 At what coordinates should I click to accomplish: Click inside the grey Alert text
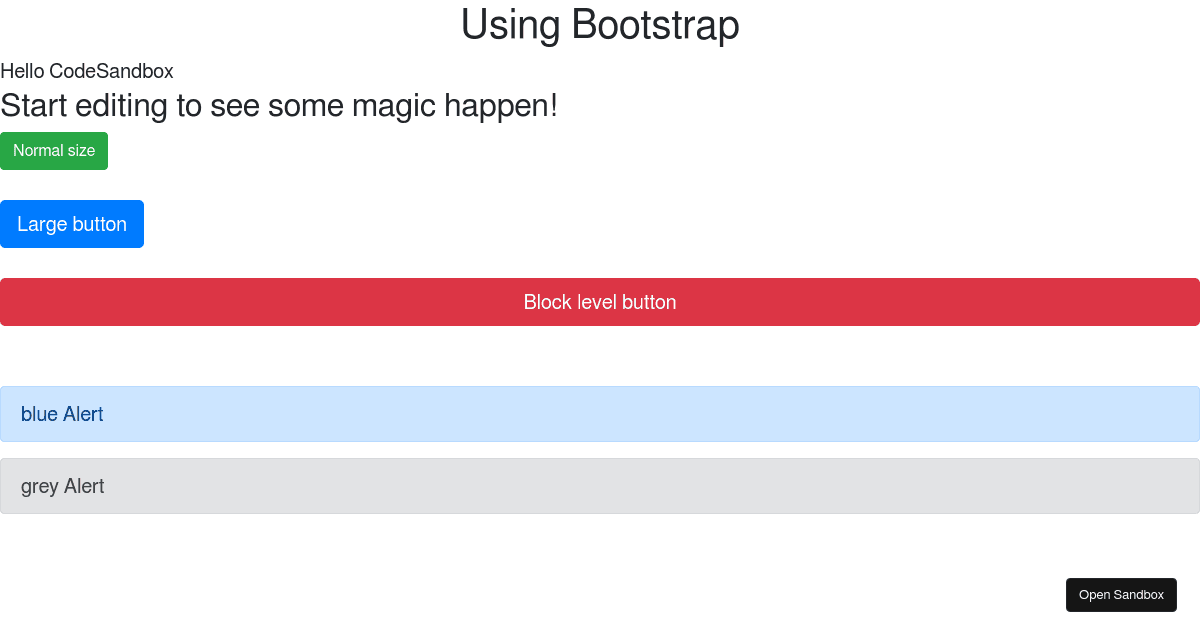[63, 486]
